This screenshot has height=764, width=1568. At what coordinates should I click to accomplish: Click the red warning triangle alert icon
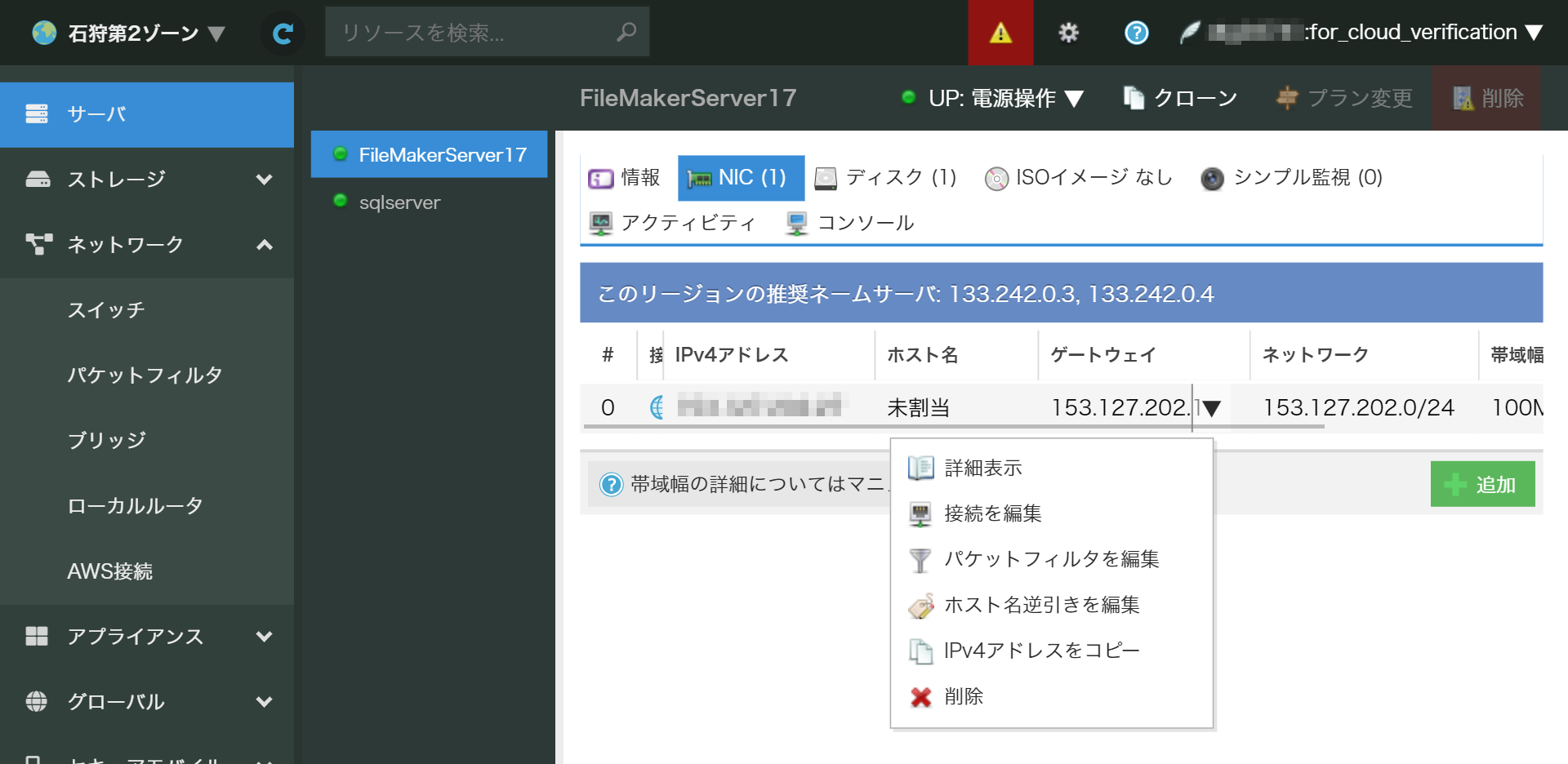click(1000, 33)
